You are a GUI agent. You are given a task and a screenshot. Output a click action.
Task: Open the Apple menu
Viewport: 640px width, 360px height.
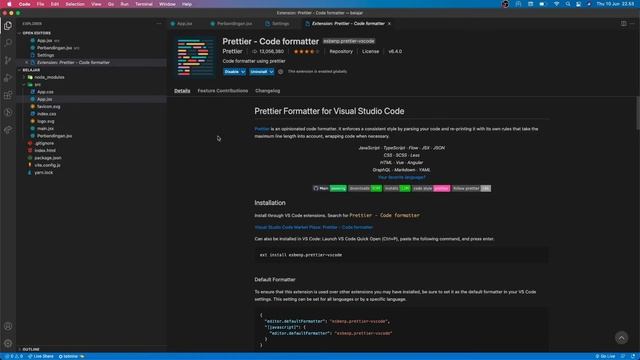pos(9,4)
